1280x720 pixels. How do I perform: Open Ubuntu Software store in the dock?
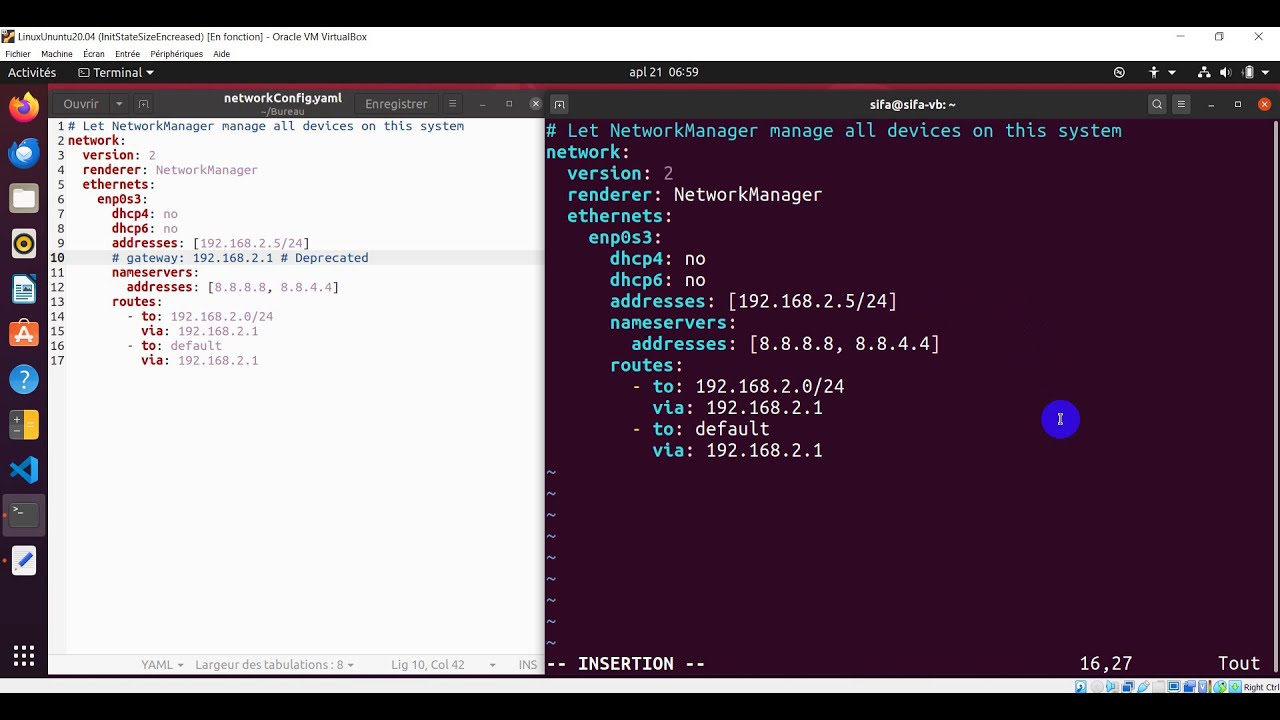(24, 334)
